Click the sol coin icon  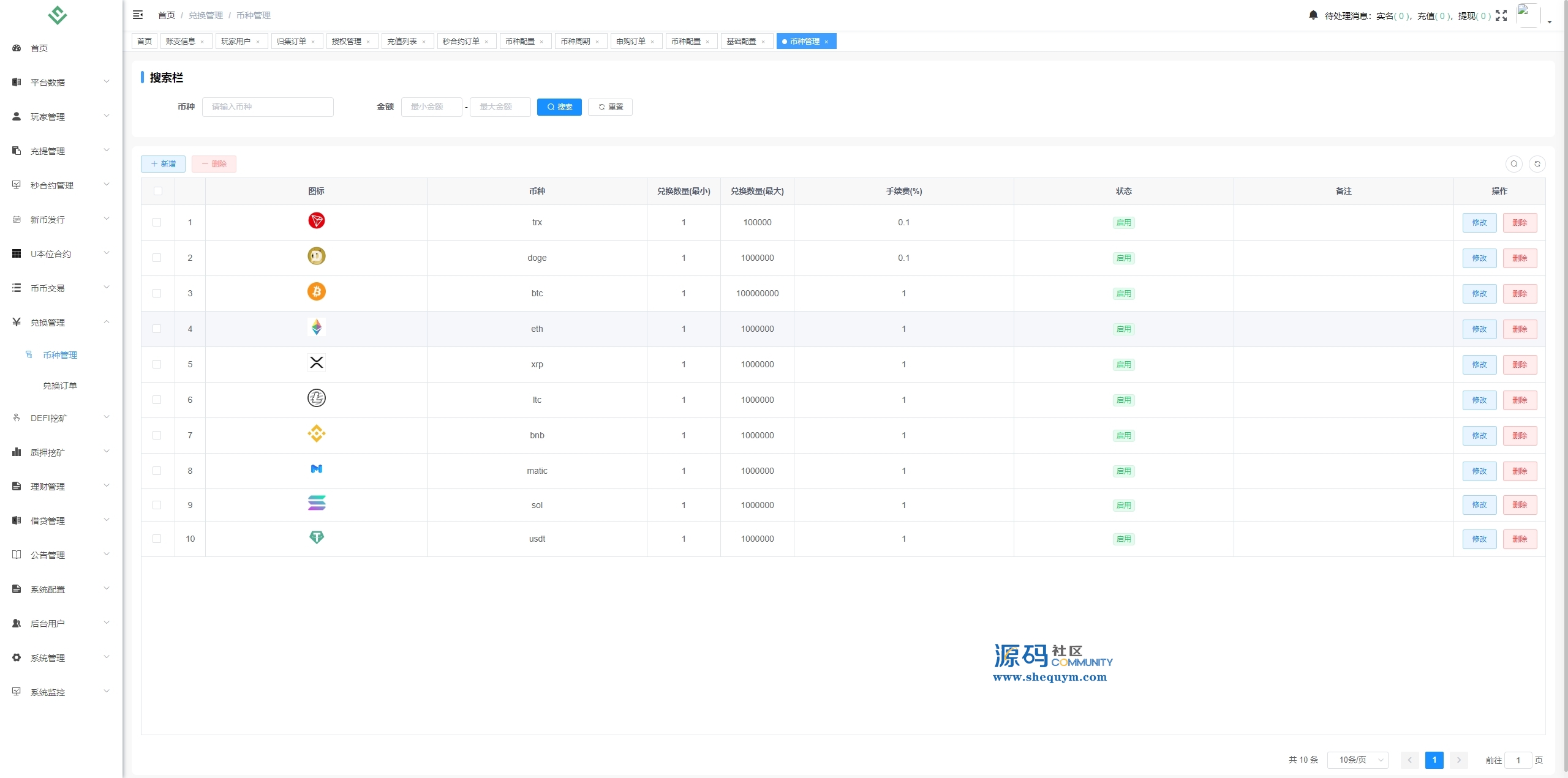click(316, 503)
